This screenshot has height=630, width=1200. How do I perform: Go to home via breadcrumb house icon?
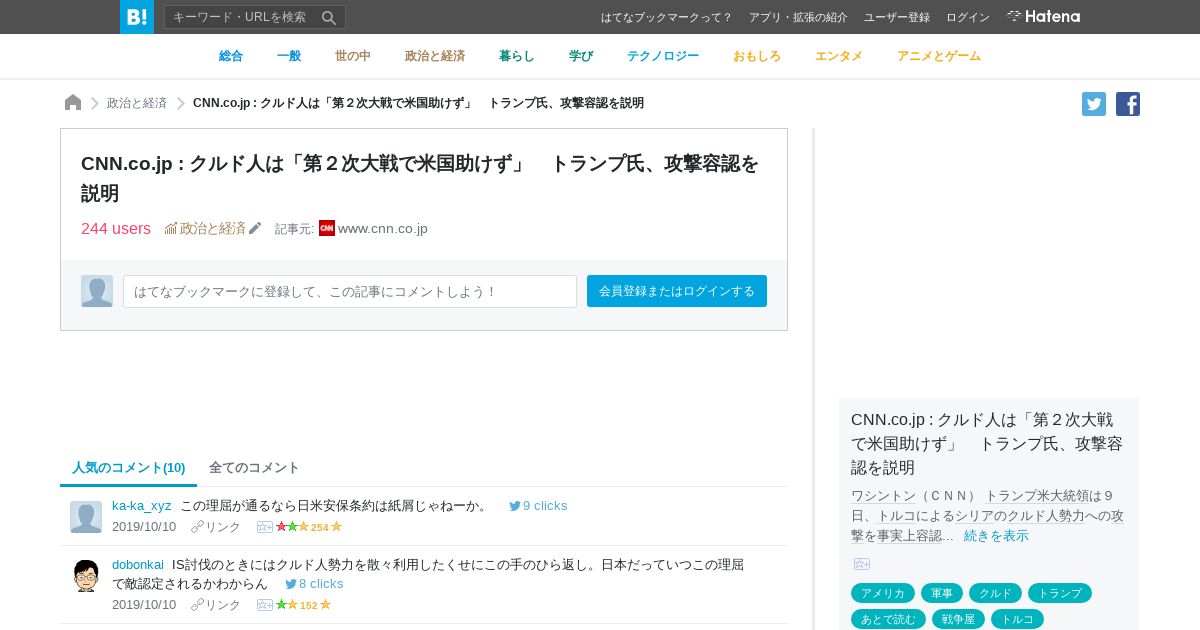coord(73,103)
